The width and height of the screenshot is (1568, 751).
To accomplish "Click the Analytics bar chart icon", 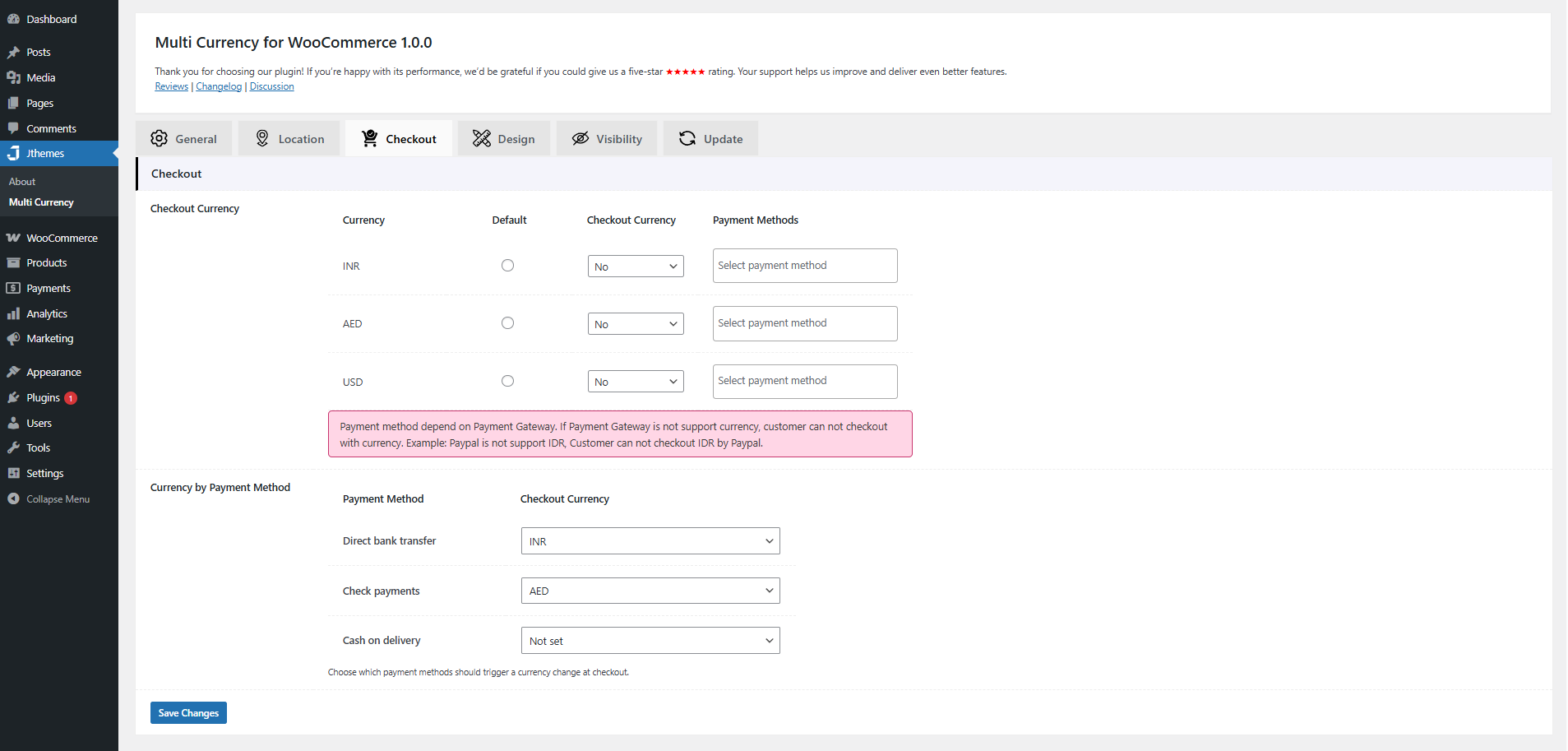I will (x=13, y=313).
